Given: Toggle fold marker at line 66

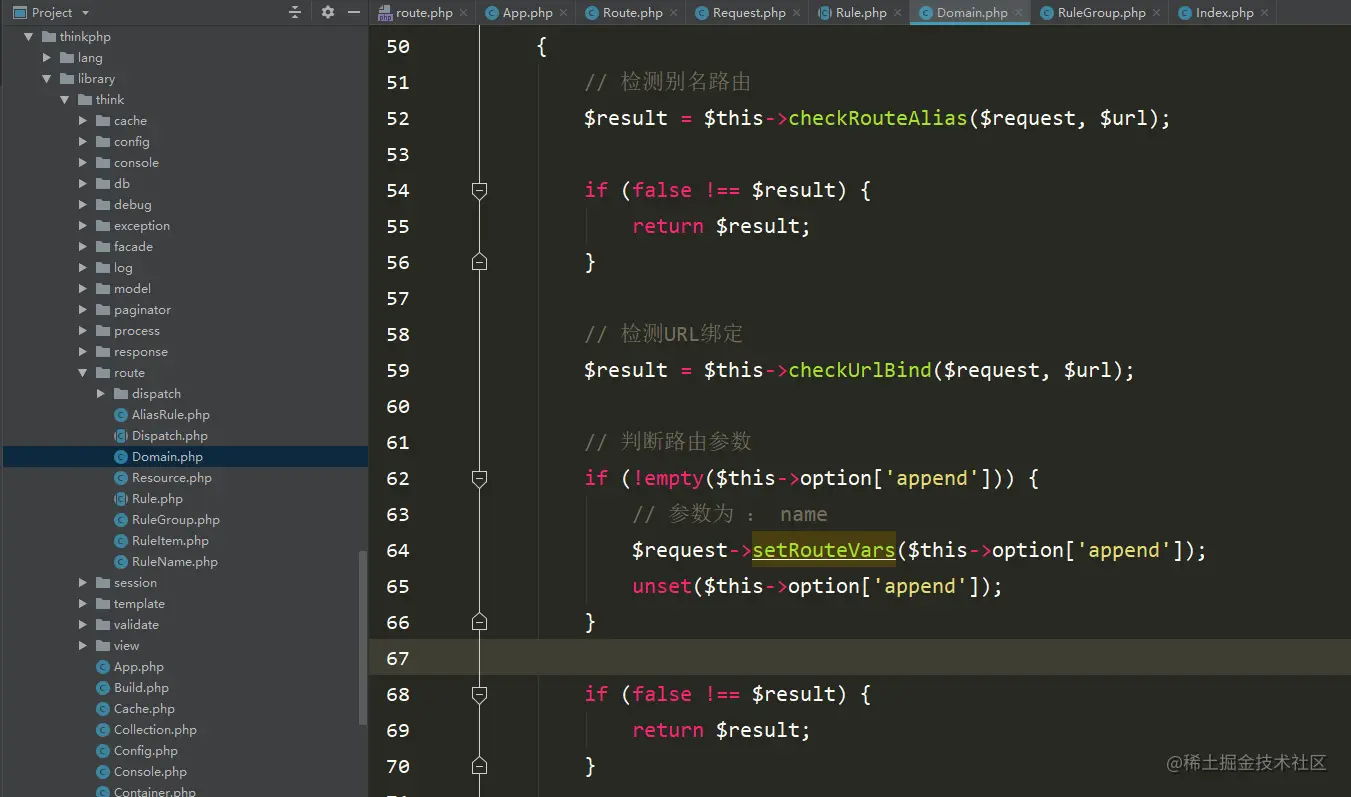Looking at the screenshot, I should [479, 622].
